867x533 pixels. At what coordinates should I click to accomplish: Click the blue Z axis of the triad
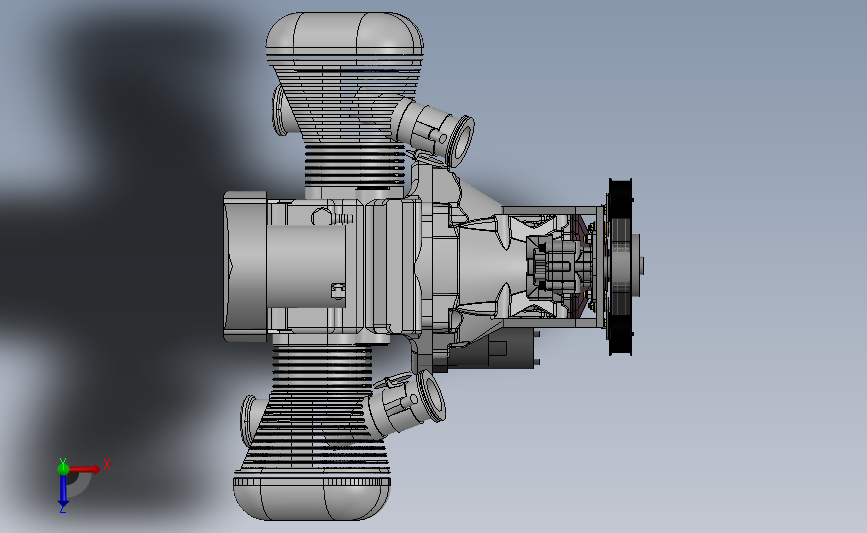(63, 490)
